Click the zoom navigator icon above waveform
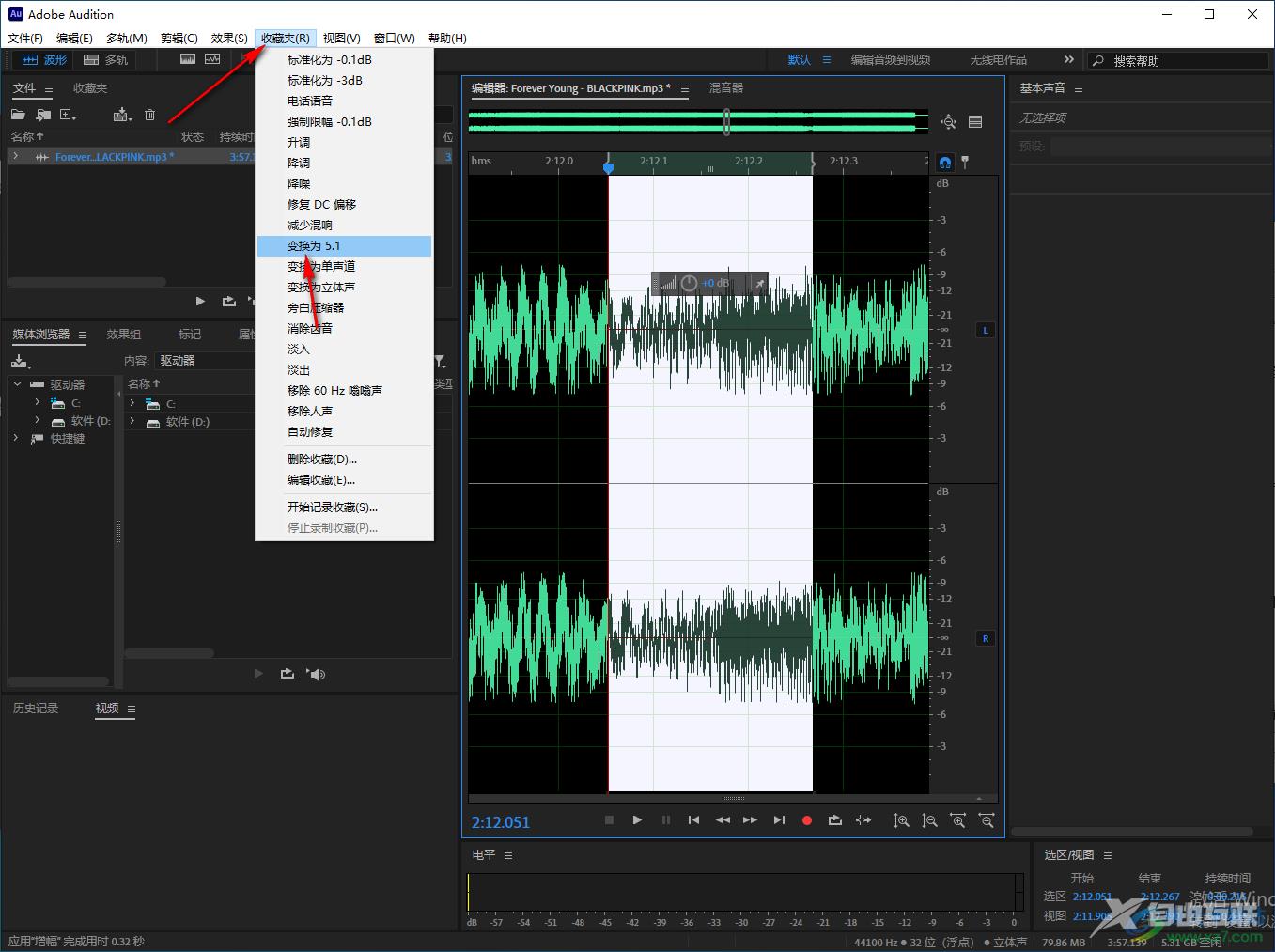 [x=948, y=121]
